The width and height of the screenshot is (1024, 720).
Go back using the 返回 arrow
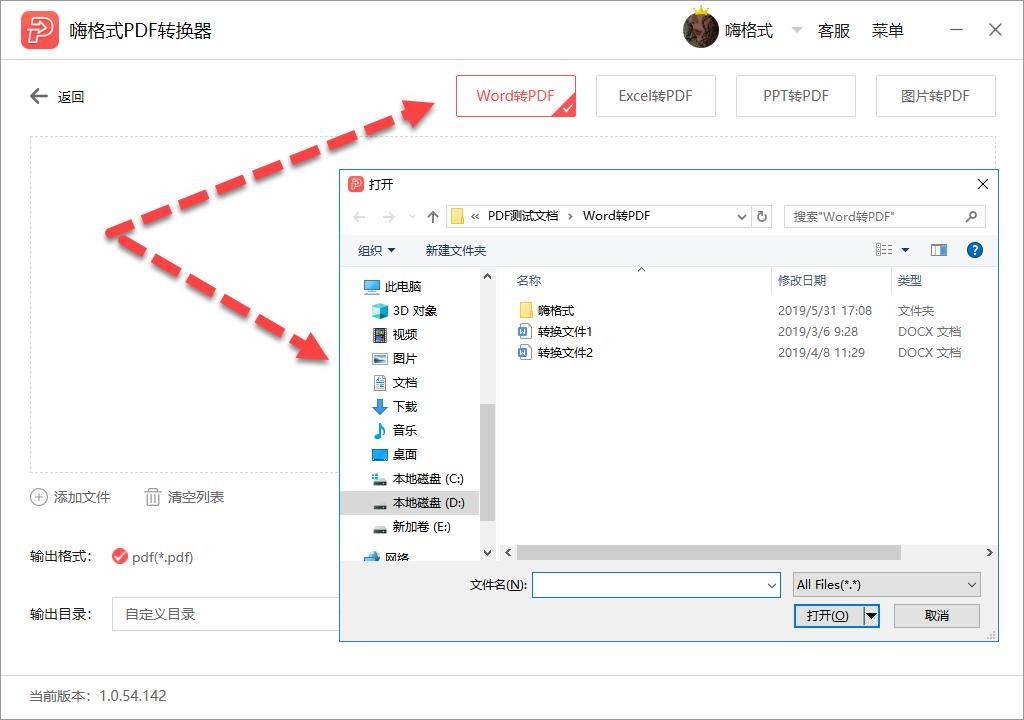click(x=39, y=96)
